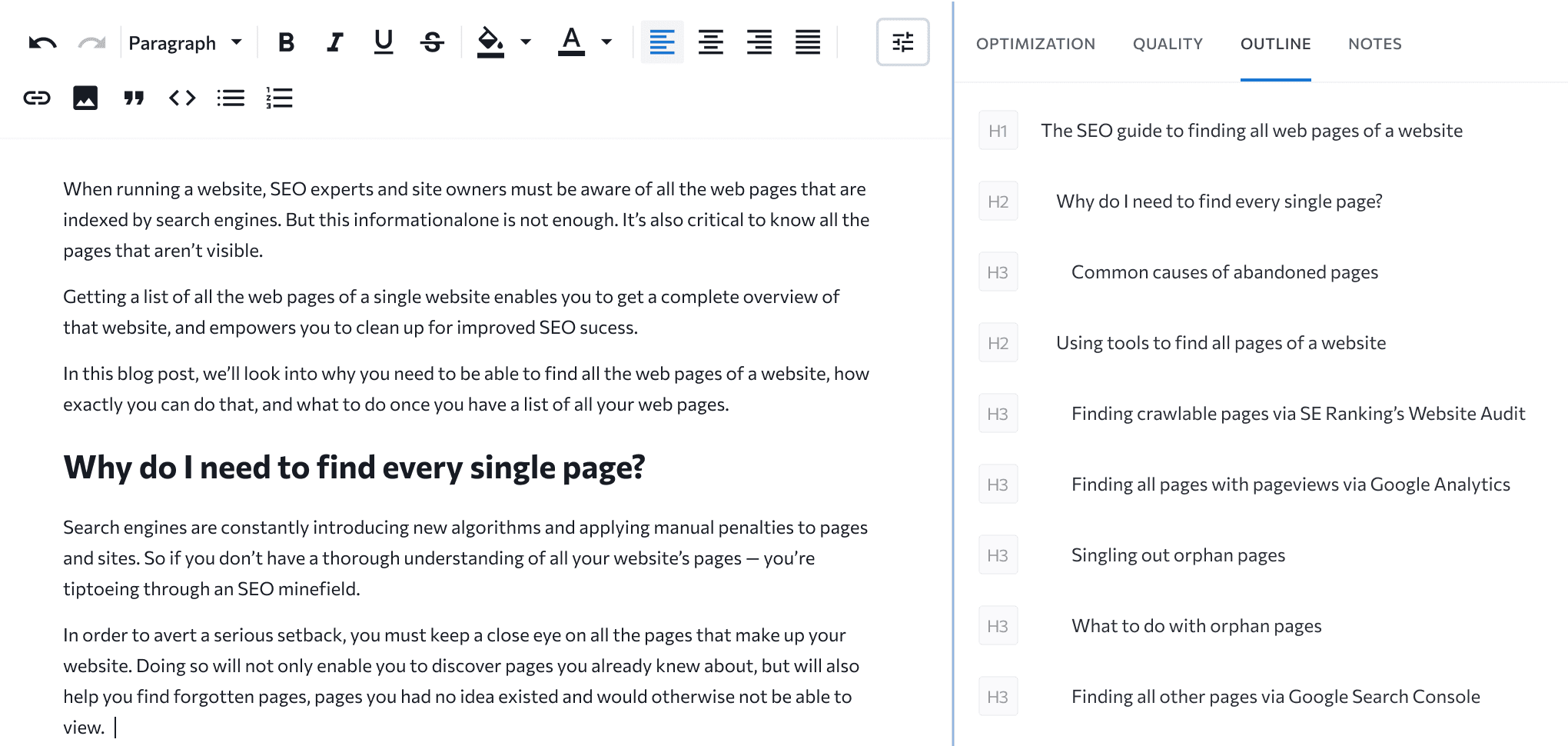Align text left
Viewport: 1568px width, 746px height.
662,42
